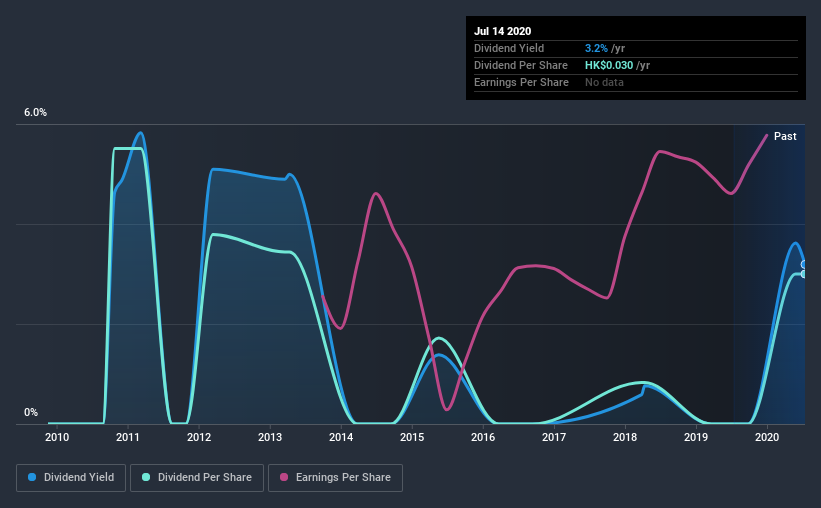Click the Dividend Yield row label in tooltip
The height and width of the screenshot is (508, 821).
tap(509, 48)
